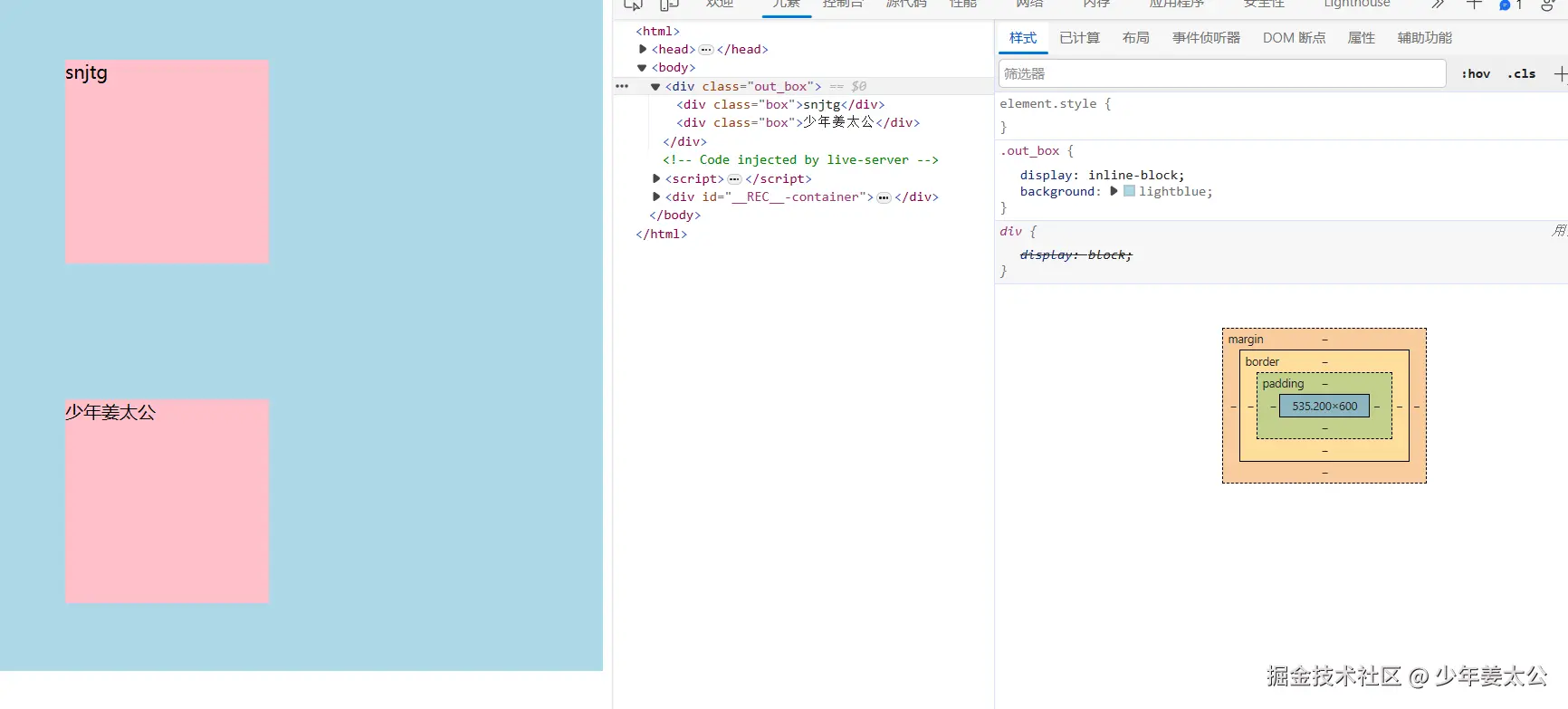Open the DOM 断点 tab
The width and height of the screenshot is (1568, 709).
point(1294,38)
